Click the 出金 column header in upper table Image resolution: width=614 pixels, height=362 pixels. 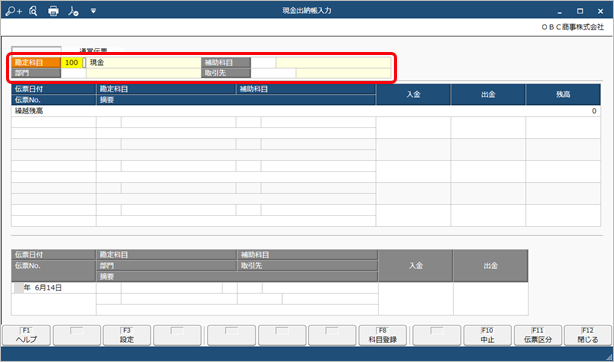[488, 94]
